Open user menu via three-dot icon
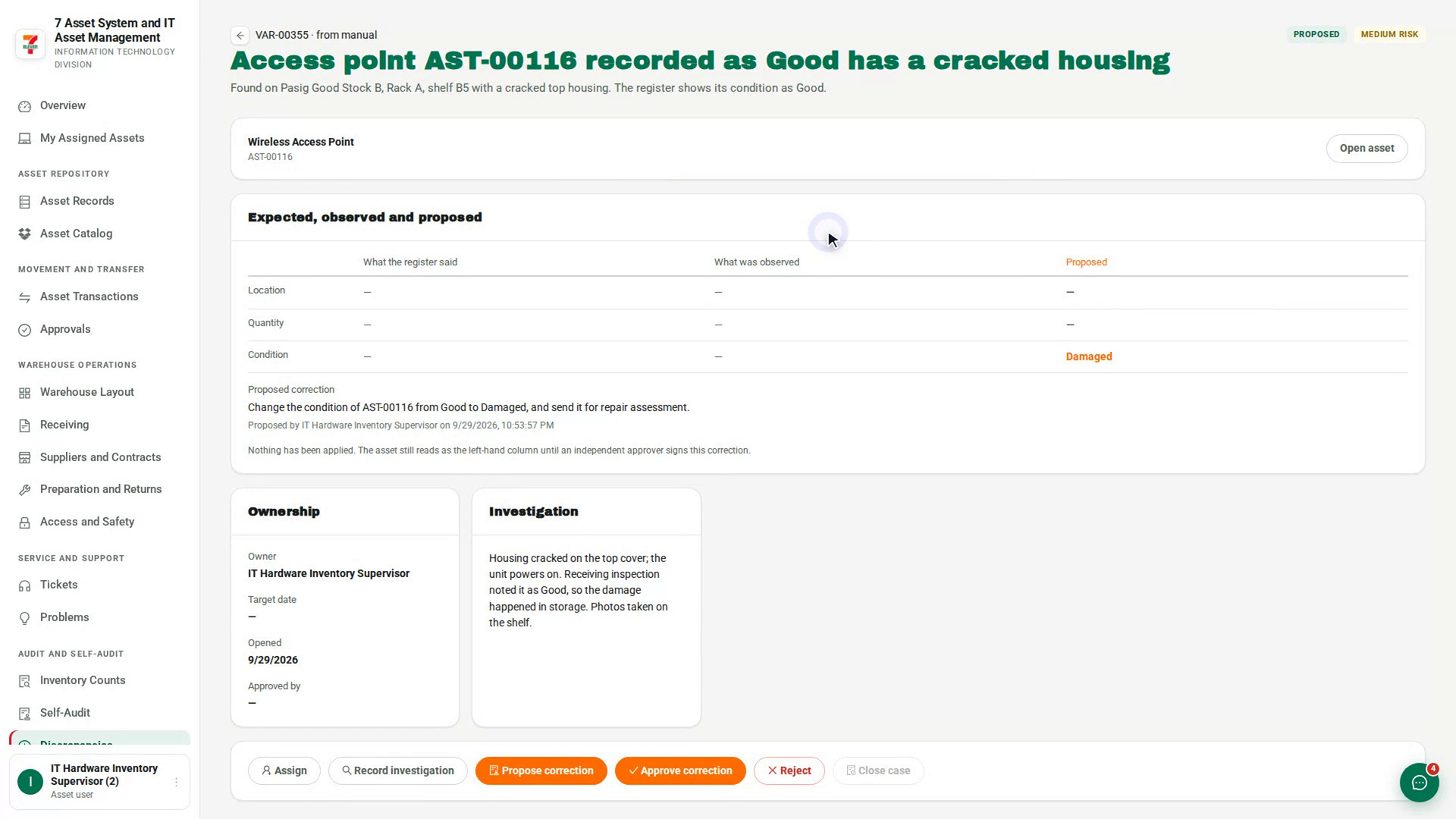 176,782
